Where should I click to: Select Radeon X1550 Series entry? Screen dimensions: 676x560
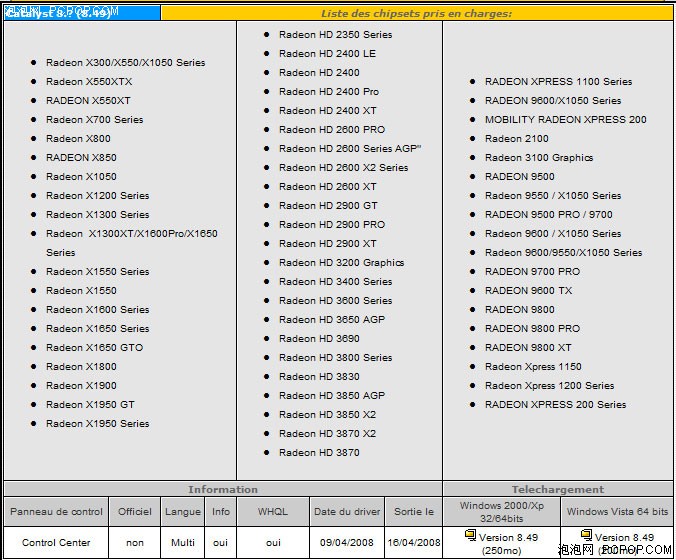(97, 272)
